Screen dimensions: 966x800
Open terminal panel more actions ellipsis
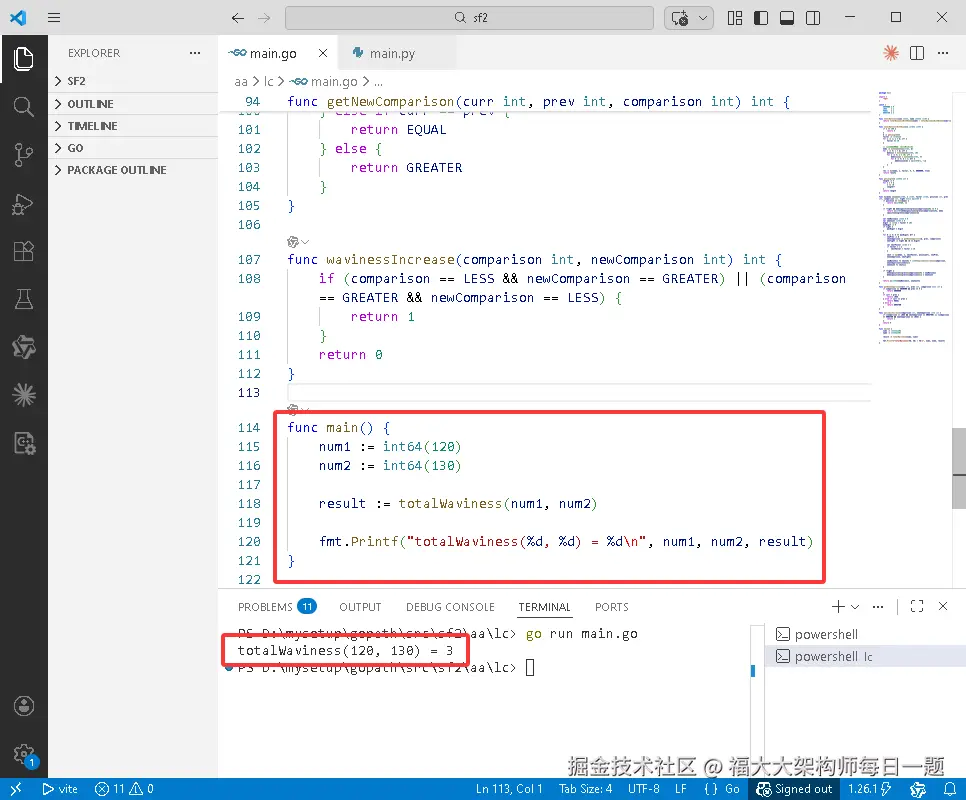tap(878, 607)
